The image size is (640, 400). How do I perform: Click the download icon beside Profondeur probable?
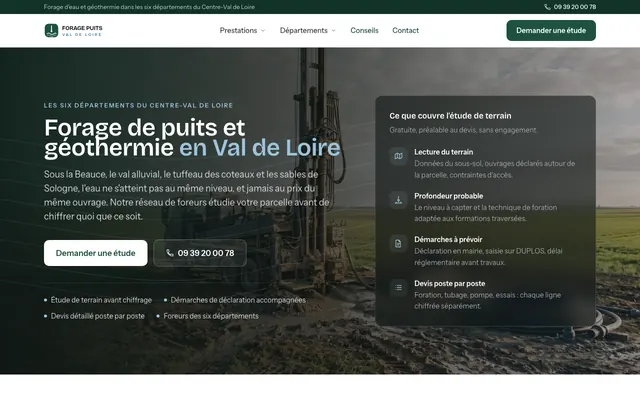tap(398, 200)
